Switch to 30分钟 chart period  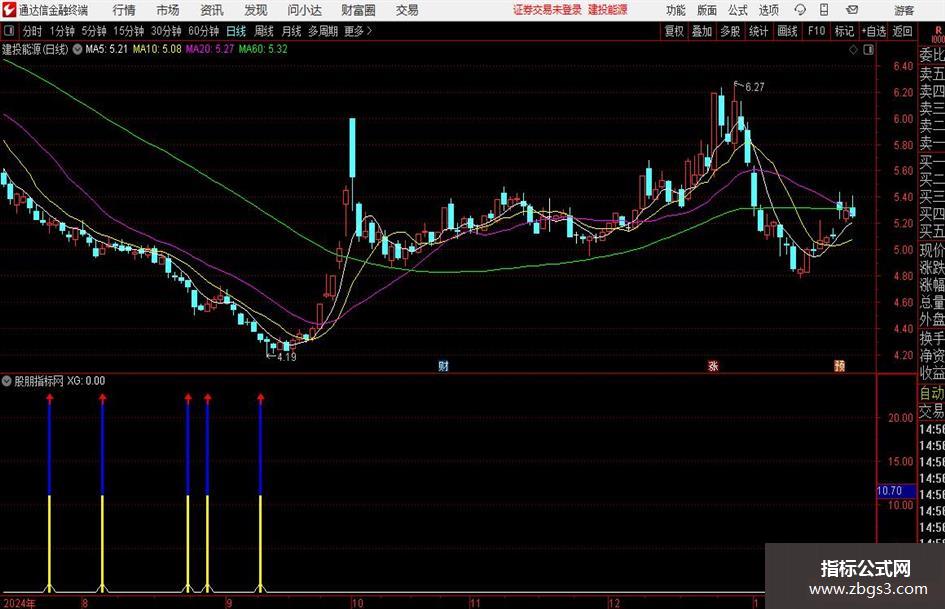tap(166, 31)
